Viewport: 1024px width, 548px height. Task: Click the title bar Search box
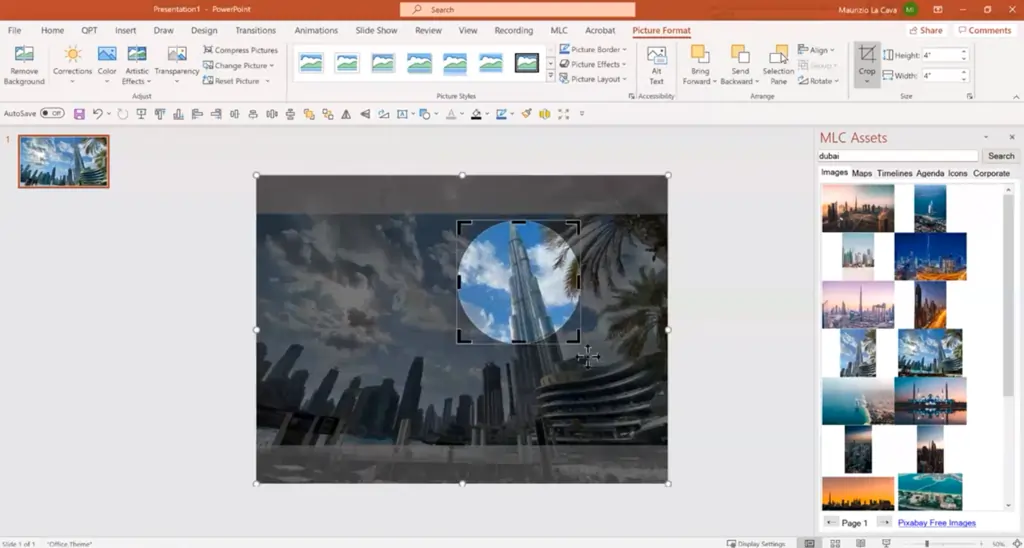(517, 10)
